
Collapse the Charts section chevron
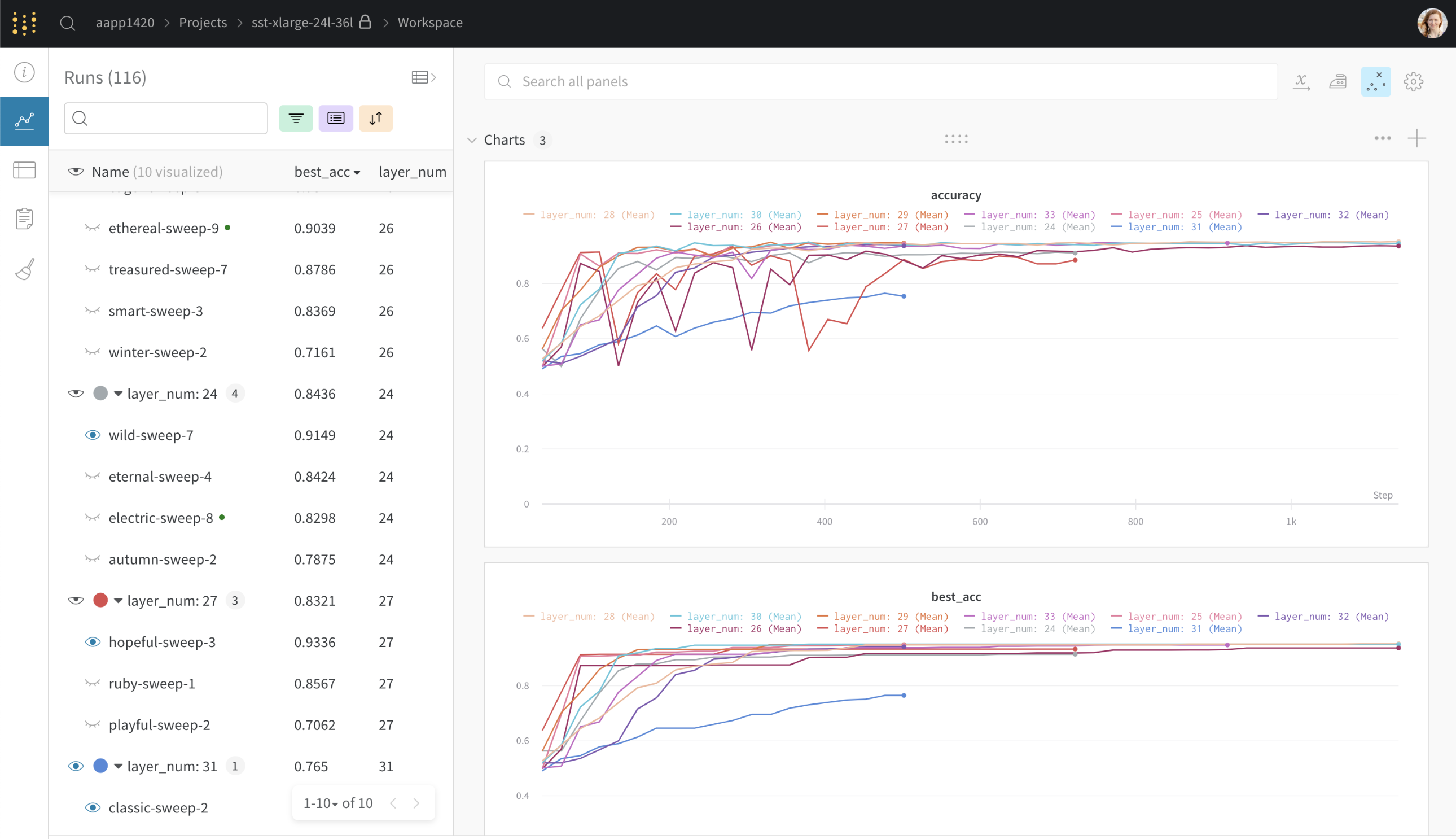(472, 140)
